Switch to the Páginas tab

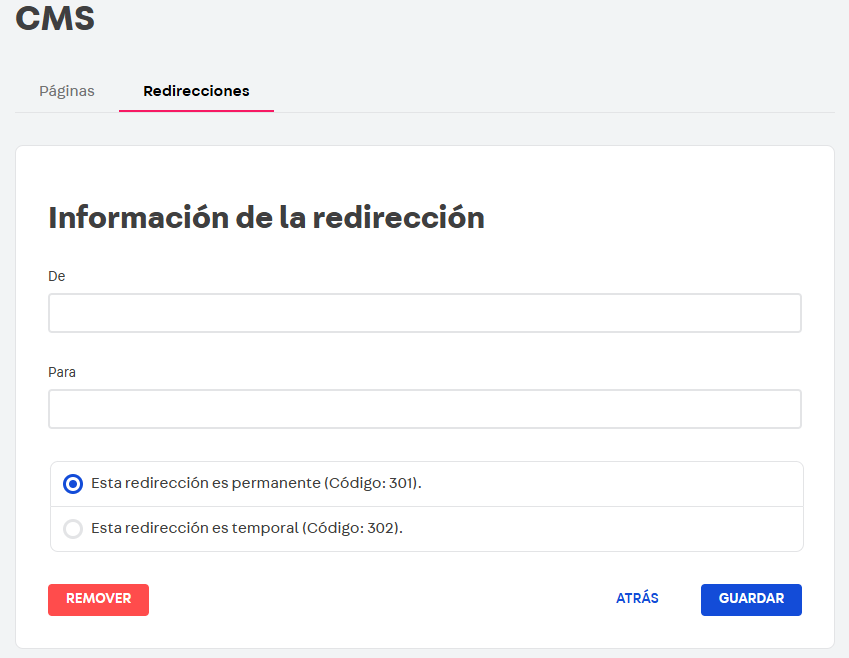(66, 90)
